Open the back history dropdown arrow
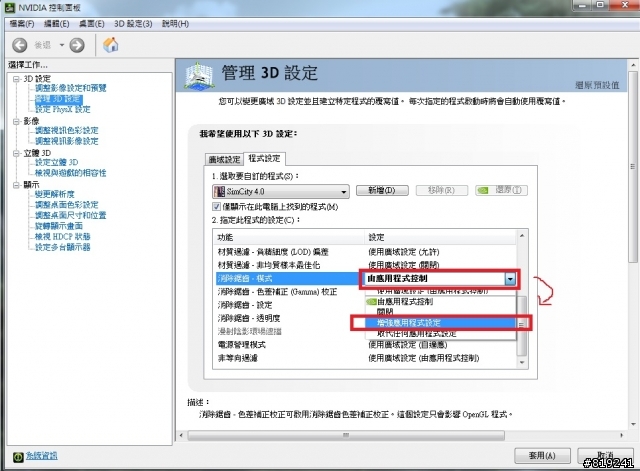The image size is (640, 471). (x=62, y=45)
